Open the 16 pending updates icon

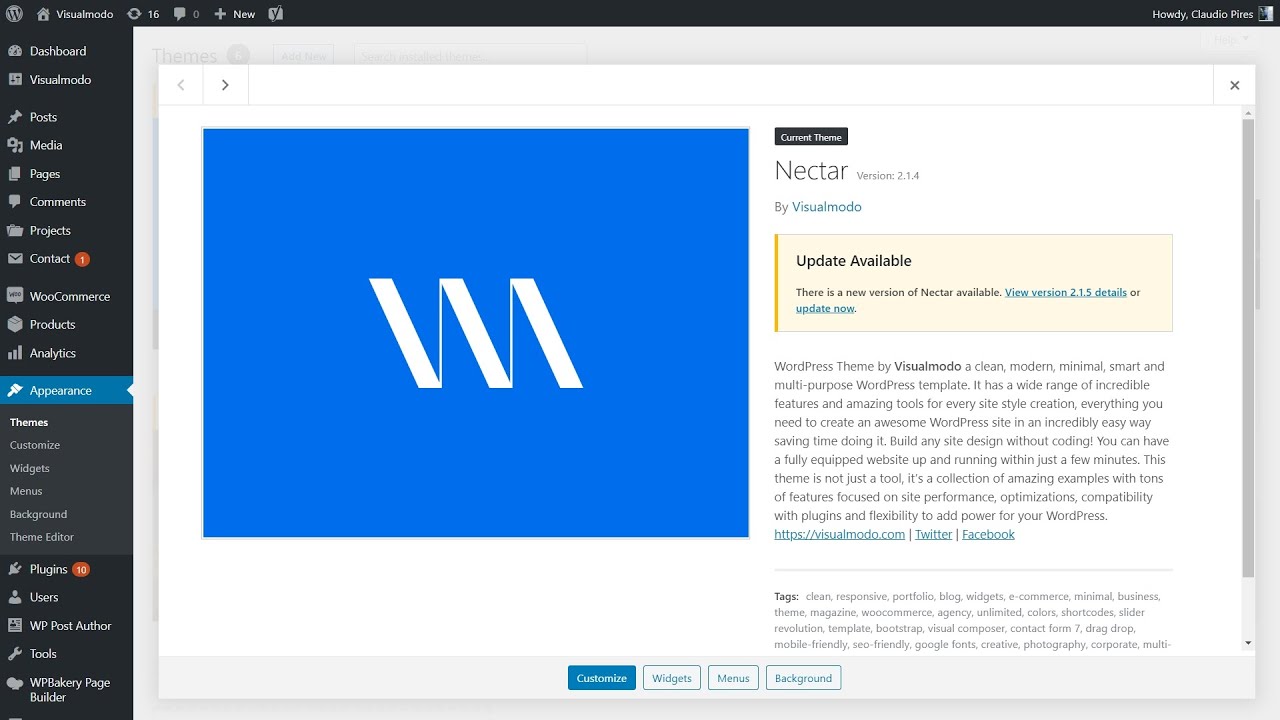135,14
